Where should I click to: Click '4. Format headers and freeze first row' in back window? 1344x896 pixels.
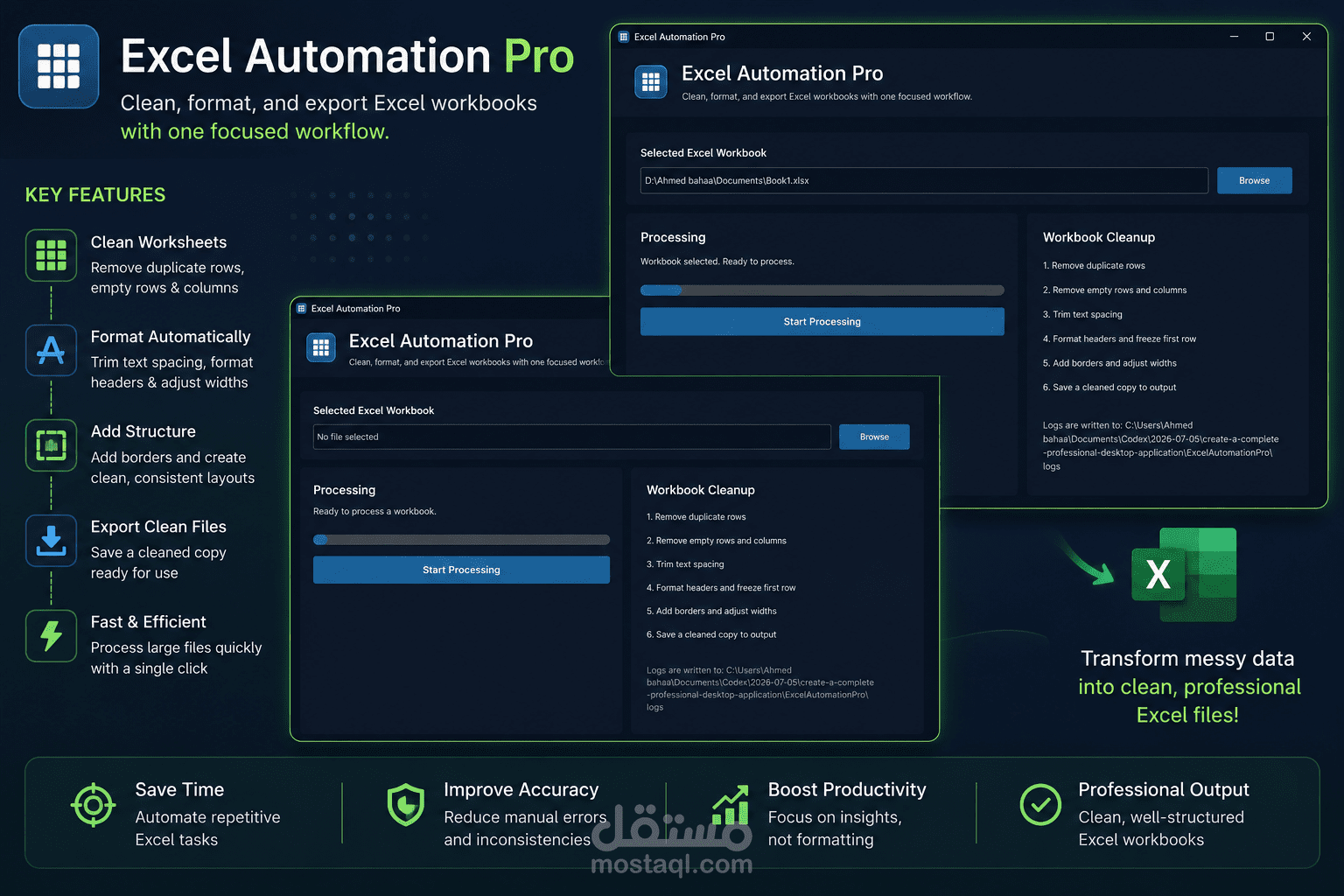tap(1119, 339)
